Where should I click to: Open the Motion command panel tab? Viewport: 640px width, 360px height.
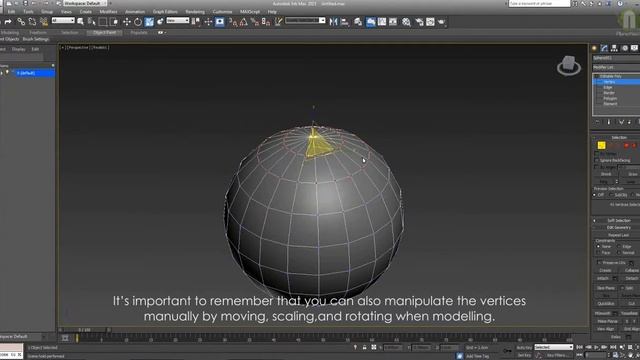click(624, 48)
